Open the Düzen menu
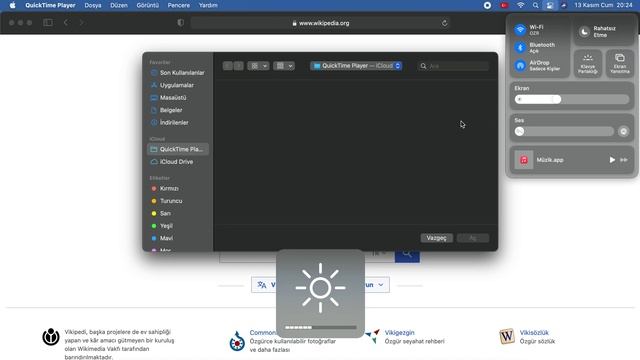Image resolution: width=640 pixels, height=360 pixels. (119, 5)
